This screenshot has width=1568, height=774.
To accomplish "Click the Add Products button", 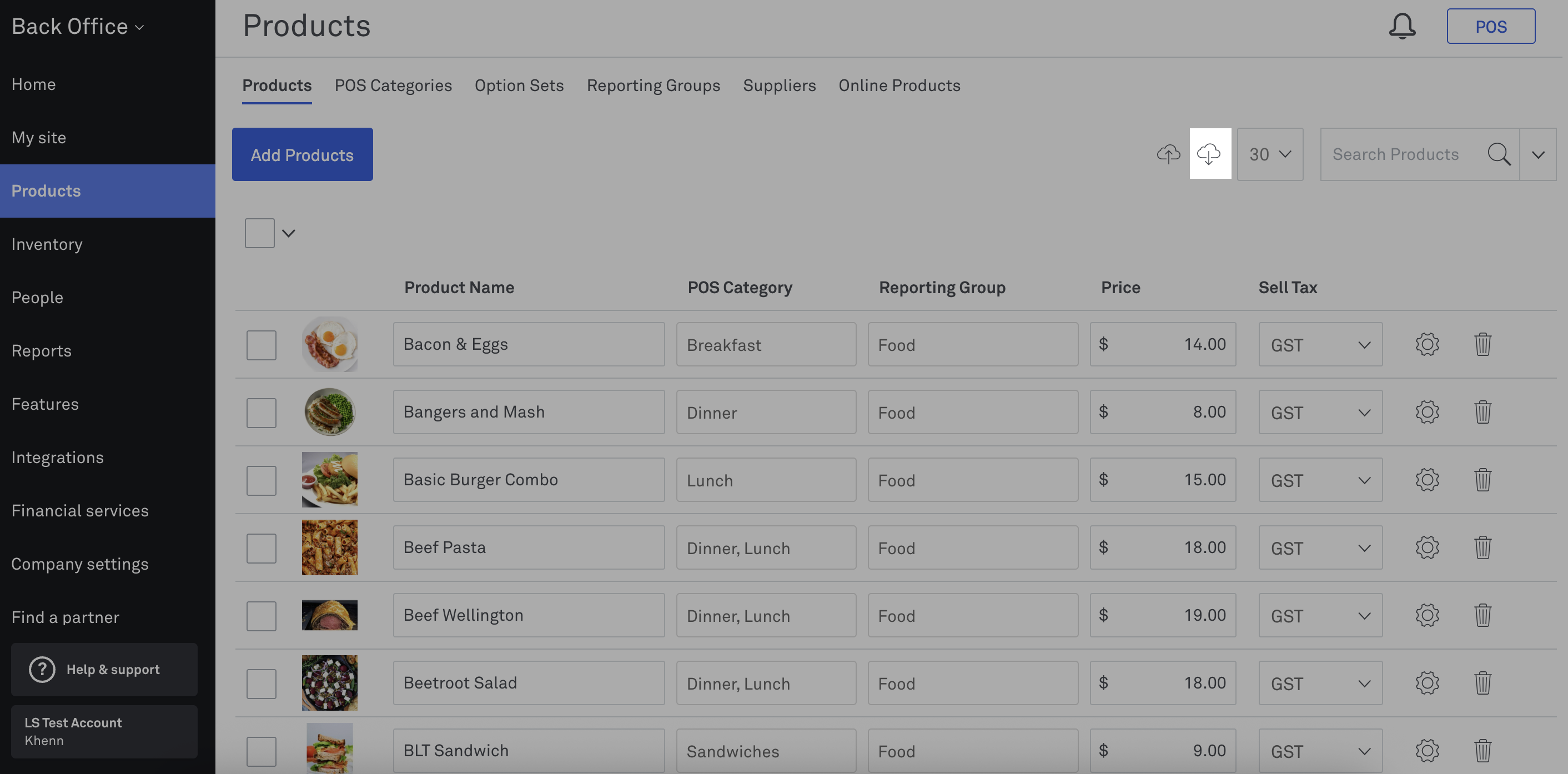I will click(302, 154).
